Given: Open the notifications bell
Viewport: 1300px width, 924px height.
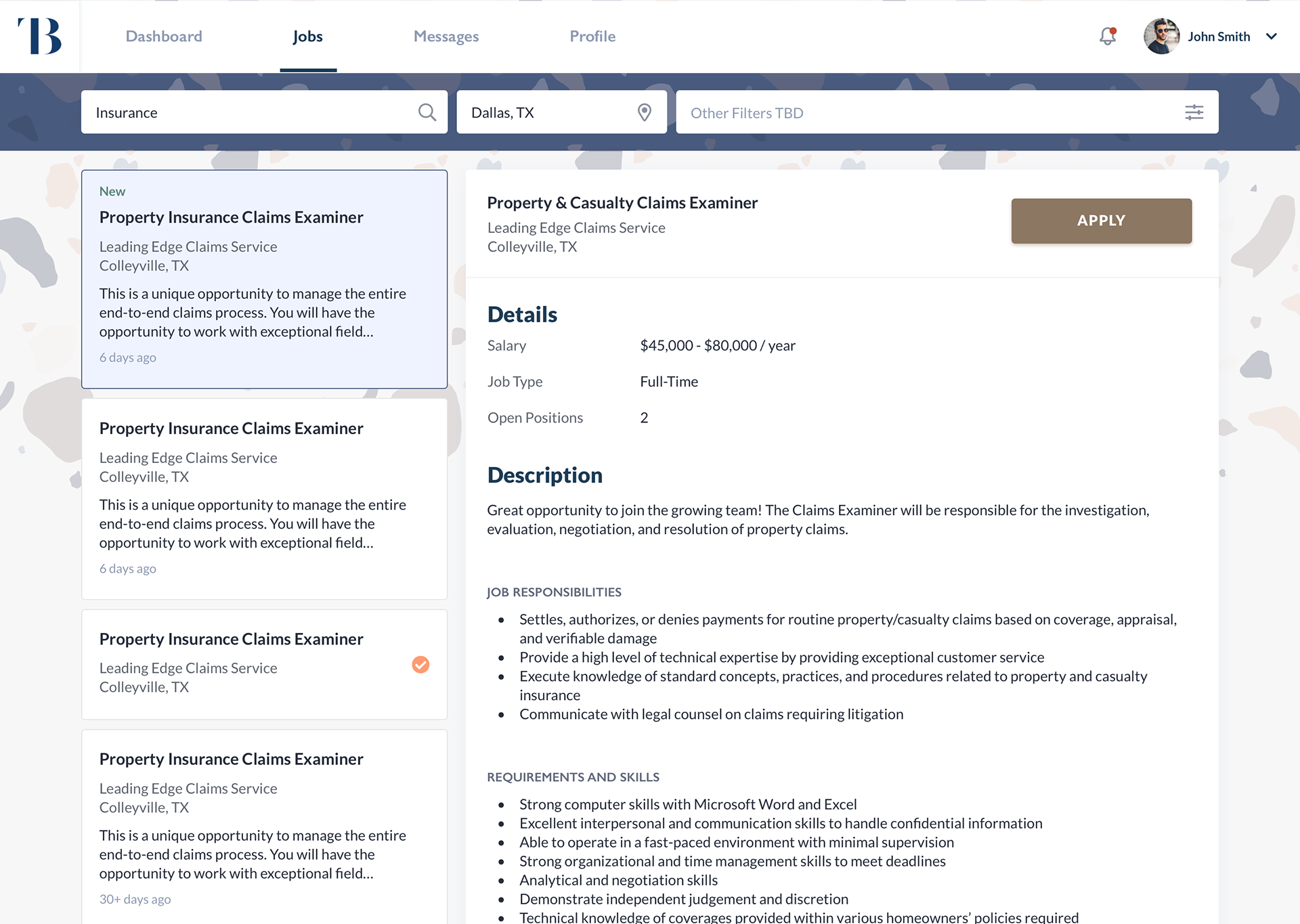Looking at the screenshot, I should click(1107, 36).
